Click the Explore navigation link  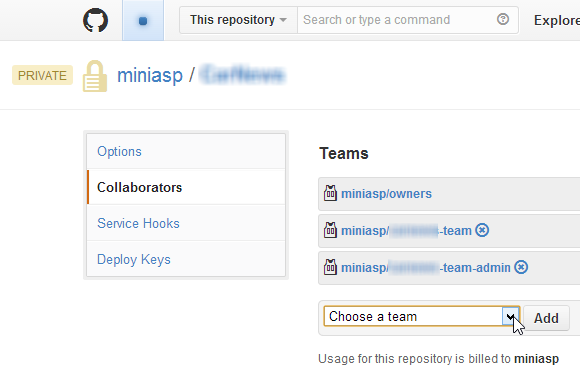557,20
